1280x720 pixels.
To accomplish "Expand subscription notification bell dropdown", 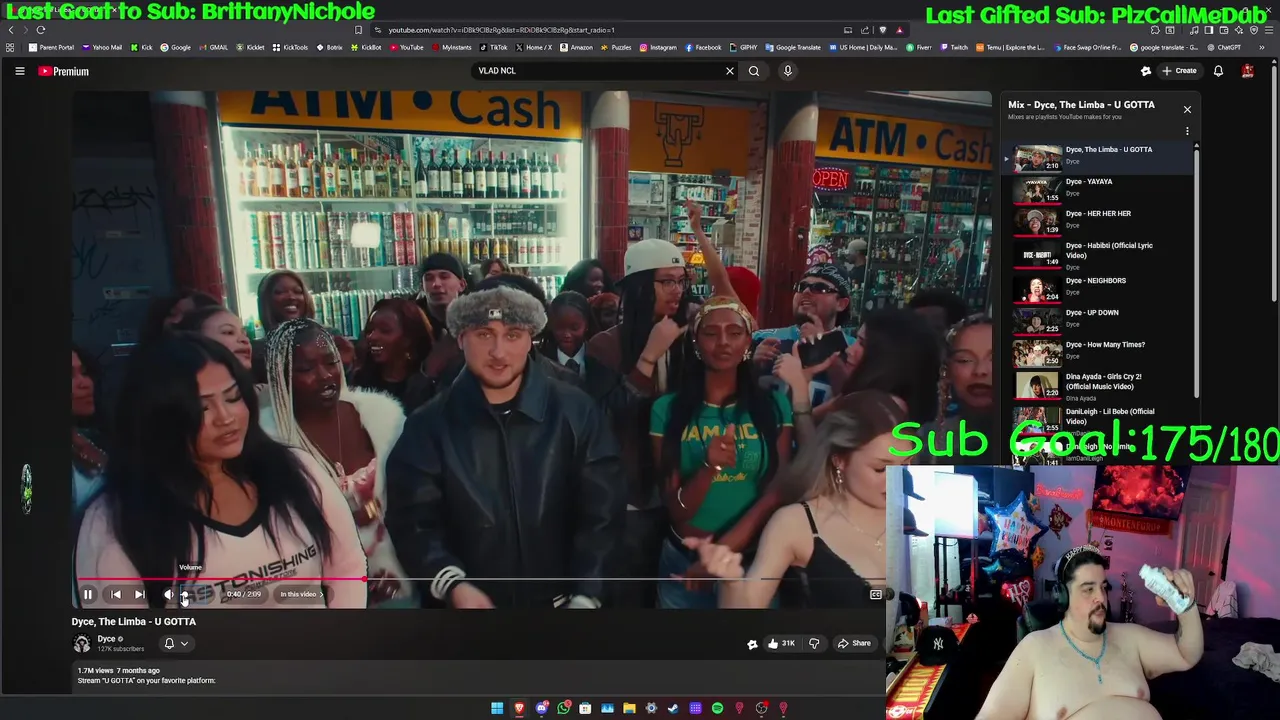I will coord(176,643).
